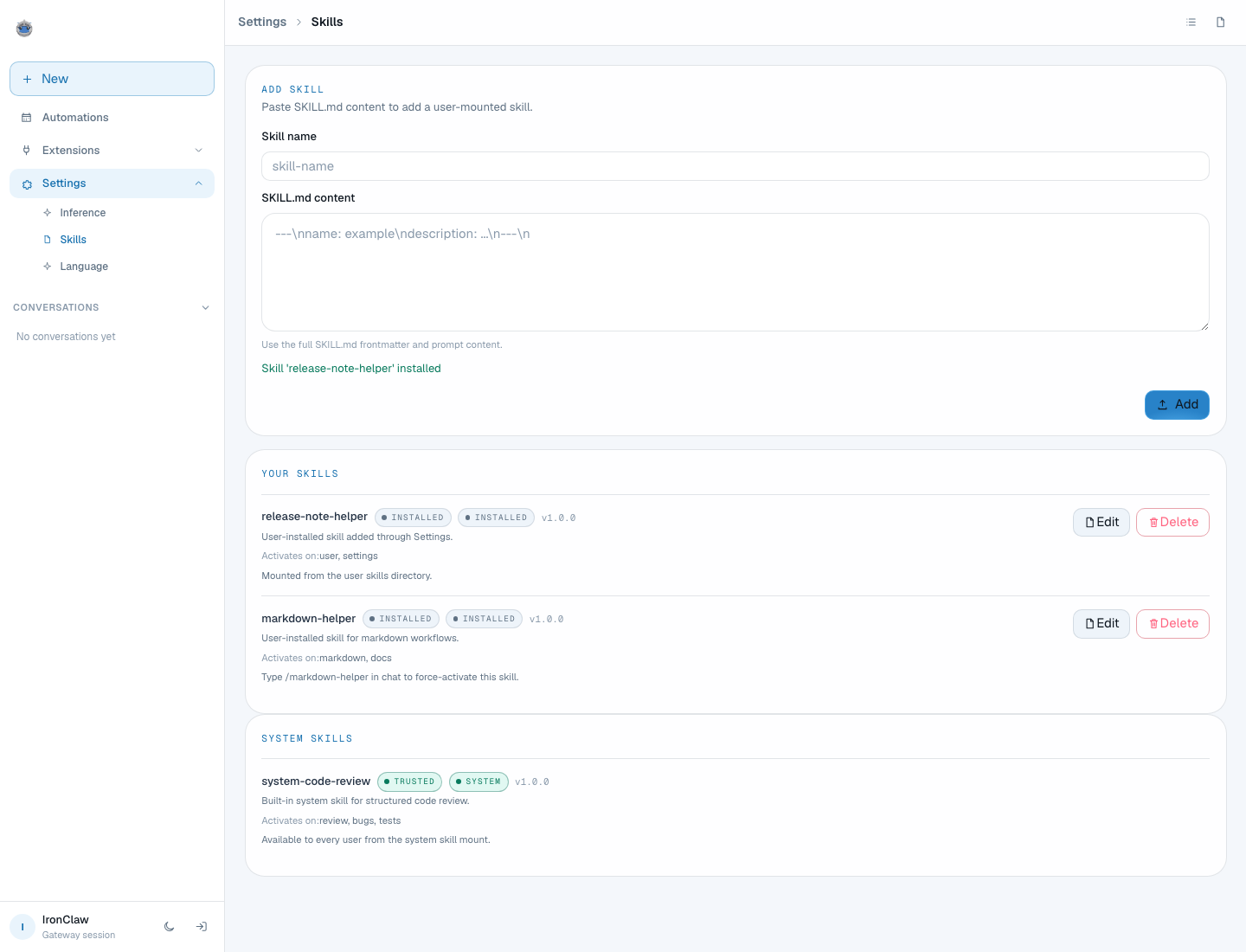Image resolution: width=1246 pixels, height=952 pixels.
Task: Click the user avatar labeled I
Action: point(22,927)
